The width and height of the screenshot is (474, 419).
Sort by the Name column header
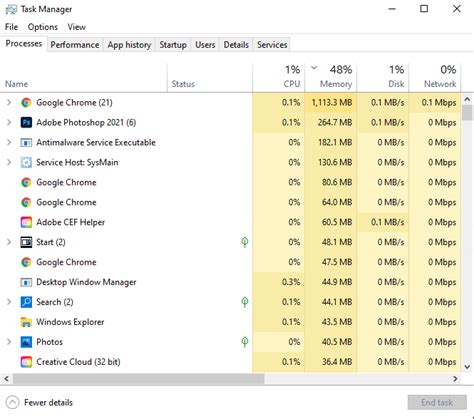click(83, 77)
